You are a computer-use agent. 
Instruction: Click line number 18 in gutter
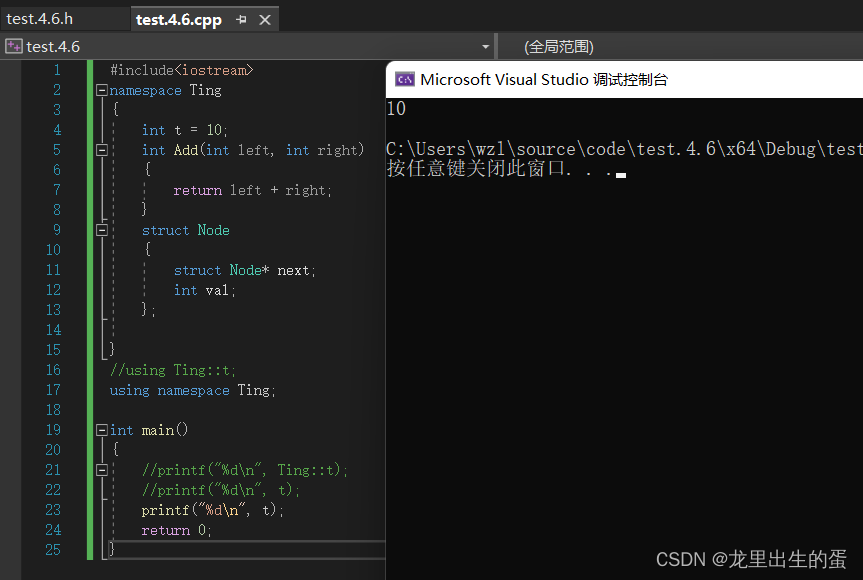[53, 410]
